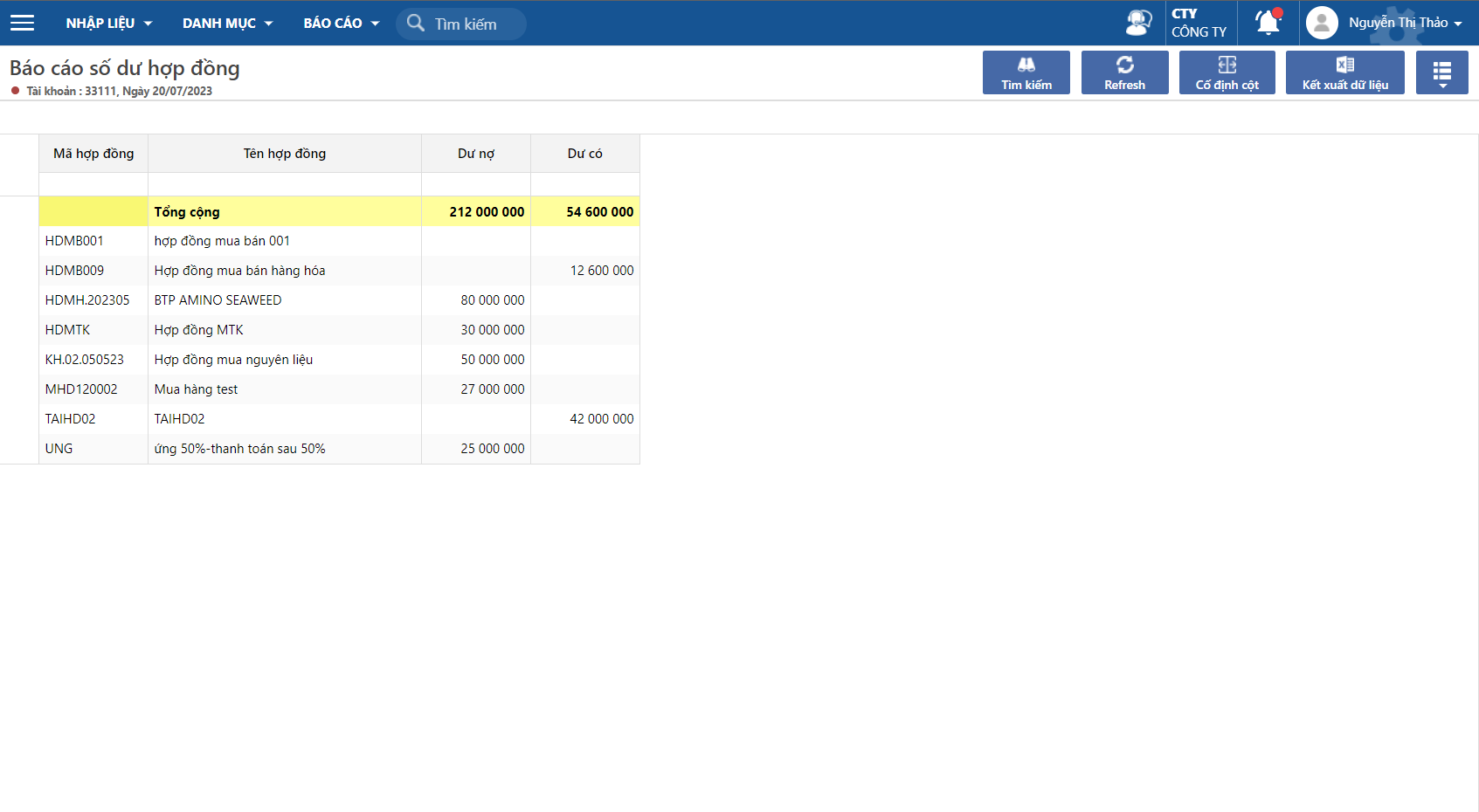Sort by the Mã hợp đồng column header

(x=93, y=154)
